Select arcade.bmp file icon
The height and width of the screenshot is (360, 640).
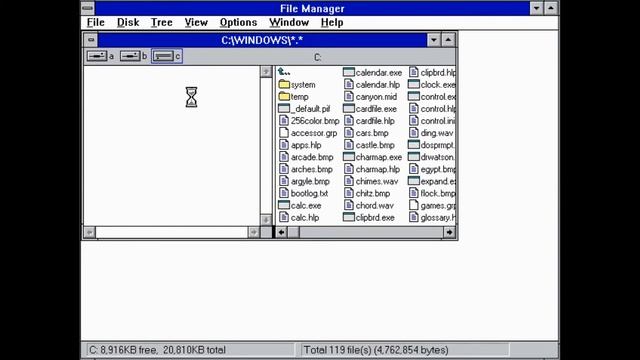click(x=284, y=157)
